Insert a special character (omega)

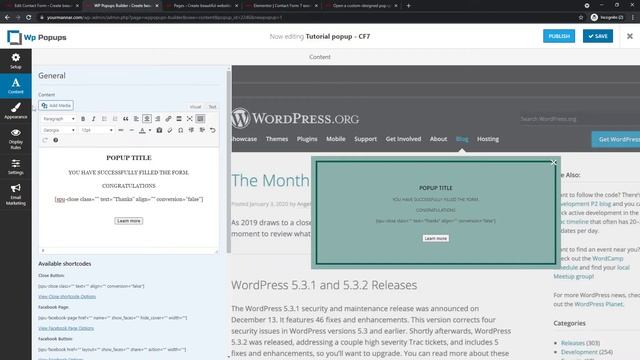point(180,130)
